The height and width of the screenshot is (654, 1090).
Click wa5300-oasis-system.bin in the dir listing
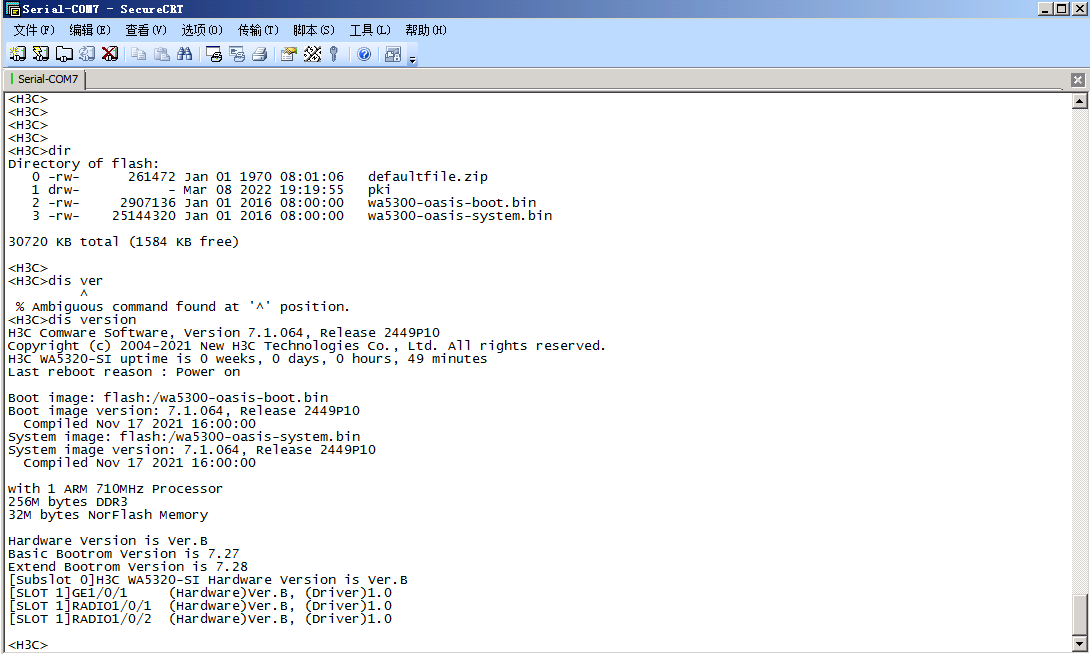(x=459, y=215)
